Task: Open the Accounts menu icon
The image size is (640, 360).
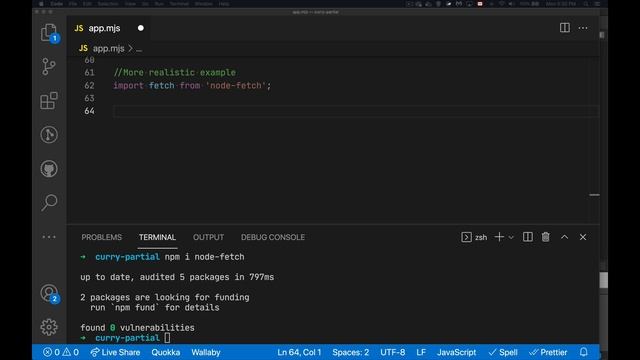Action: pos(49,293)
